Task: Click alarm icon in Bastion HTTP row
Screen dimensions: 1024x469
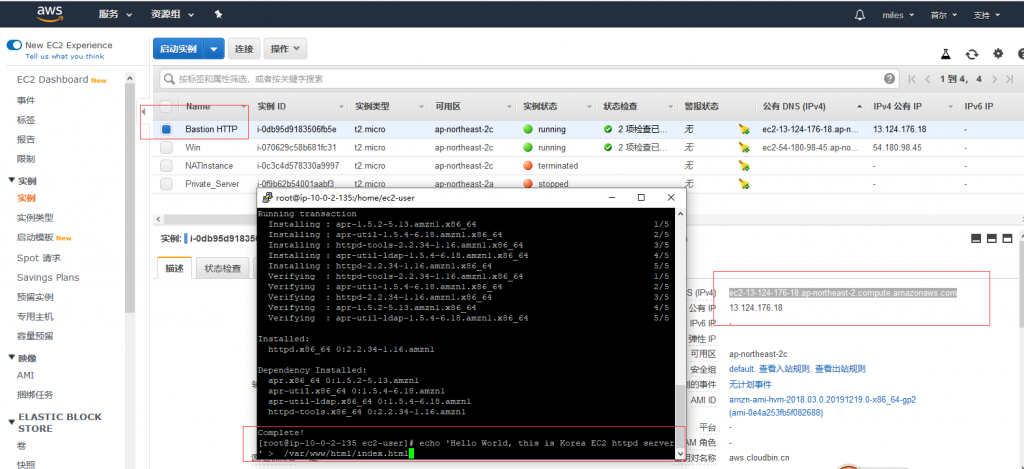Action: 744,129
